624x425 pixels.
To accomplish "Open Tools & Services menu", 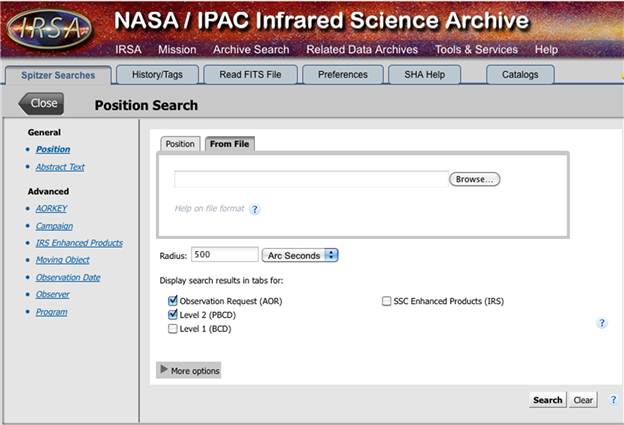I will (476, 49).
